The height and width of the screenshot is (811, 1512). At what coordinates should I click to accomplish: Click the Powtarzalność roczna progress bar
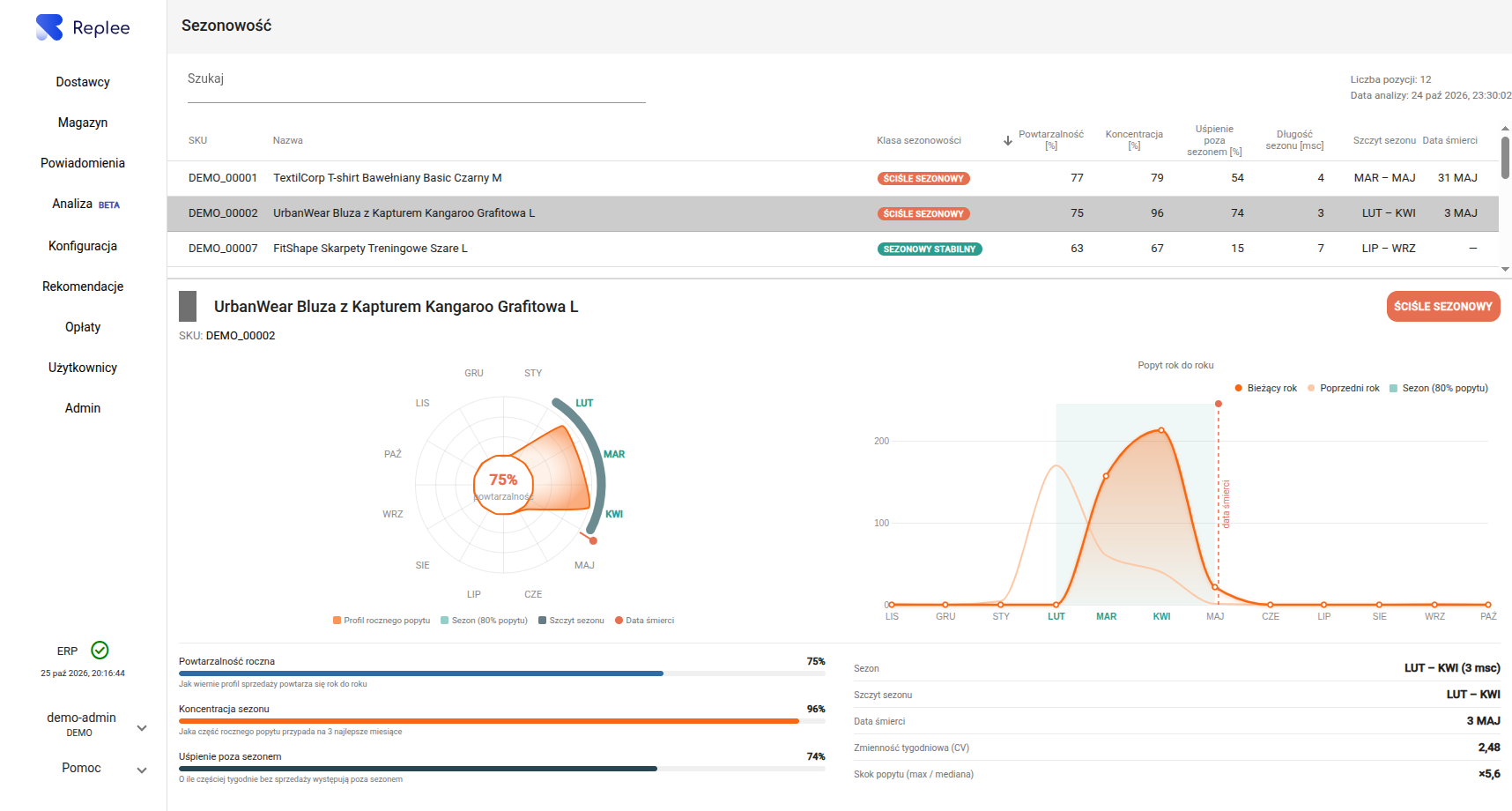(x=502, y=673)
